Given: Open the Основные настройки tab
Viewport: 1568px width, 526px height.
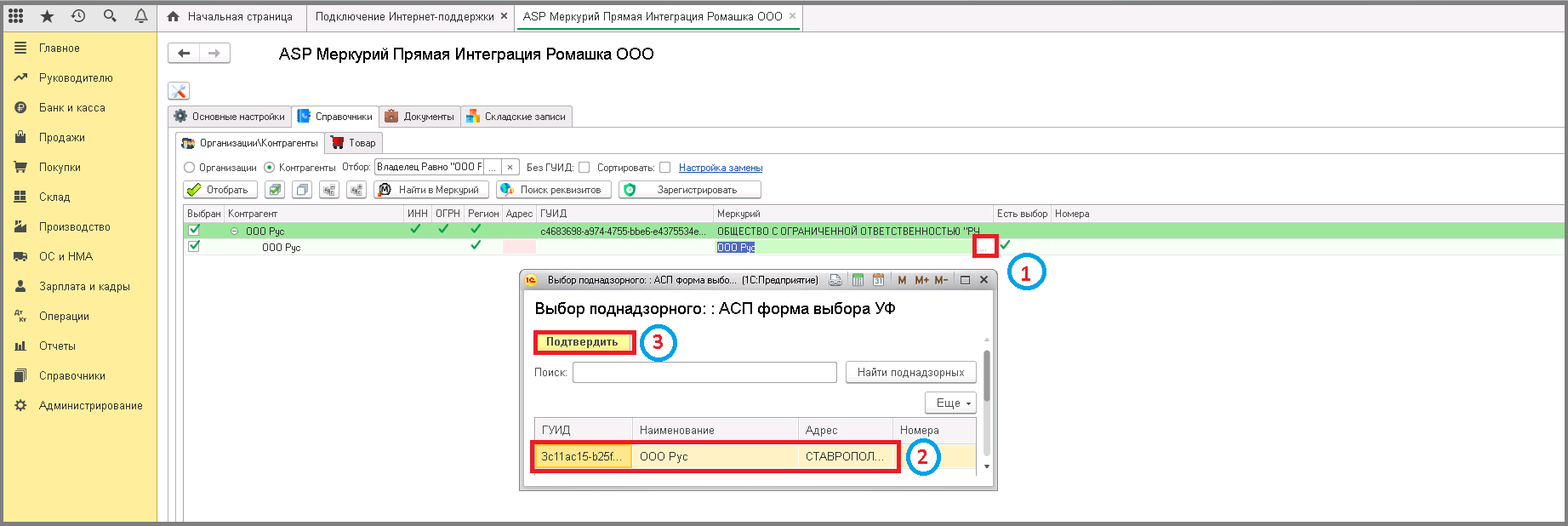Looking at the screenshot, I should click(x=230, y=117).
